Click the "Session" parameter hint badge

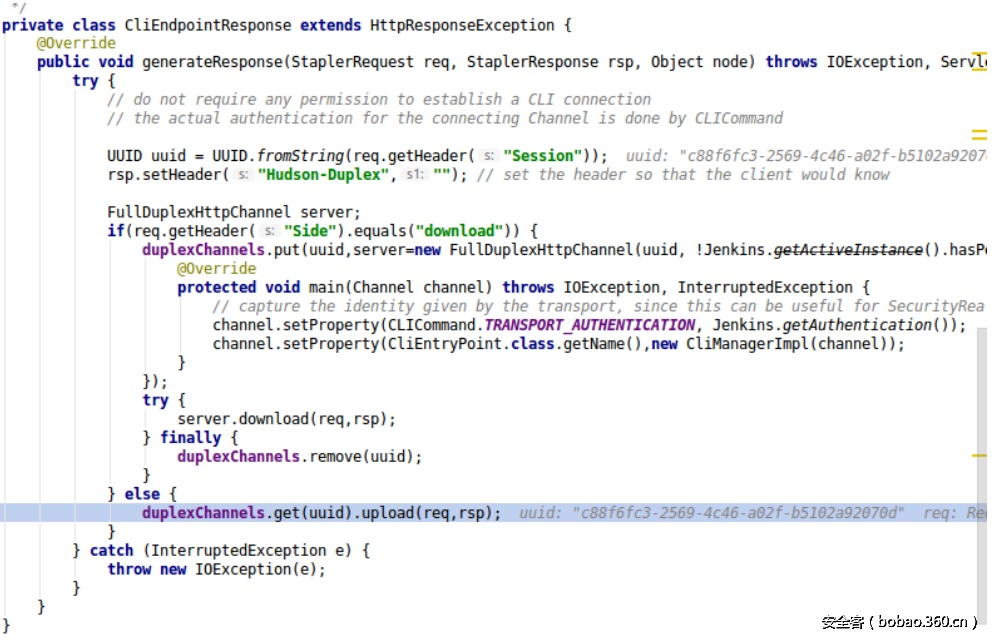pyautogui.click(x=488, y=156)
